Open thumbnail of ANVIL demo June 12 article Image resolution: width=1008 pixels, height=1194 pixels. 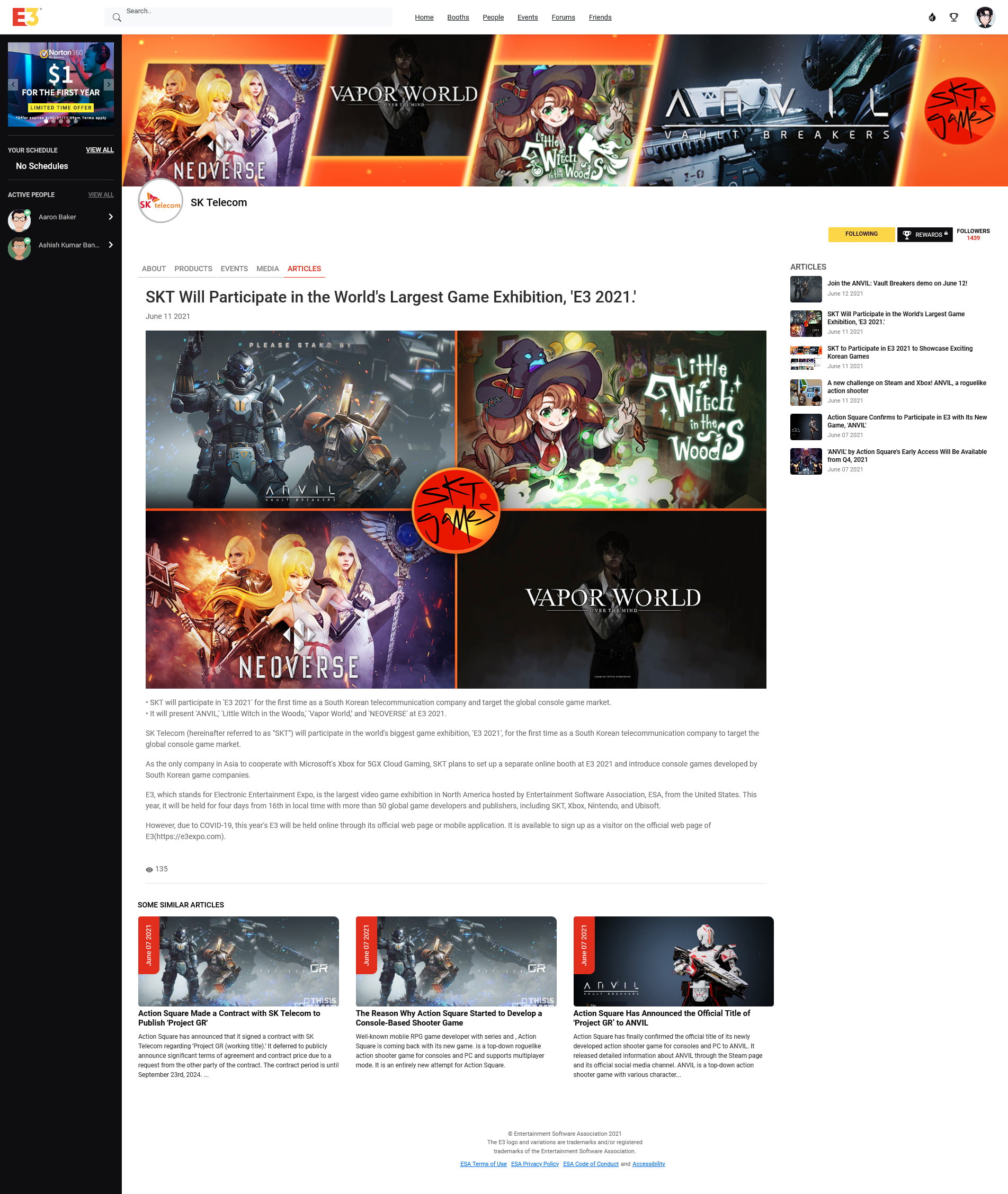[806, 289]
